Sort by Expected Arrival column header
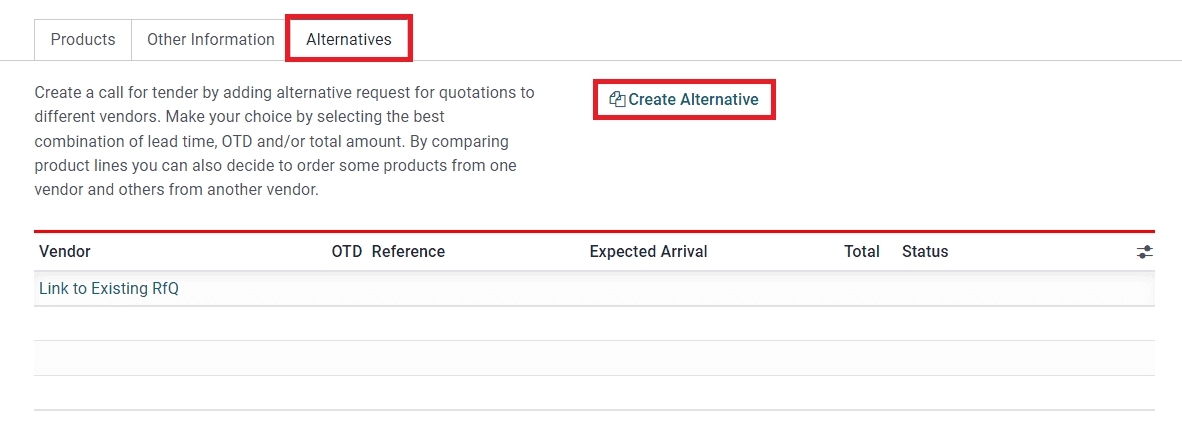The width and height of the screenshot is (1182, 425). tap(648, 252)
